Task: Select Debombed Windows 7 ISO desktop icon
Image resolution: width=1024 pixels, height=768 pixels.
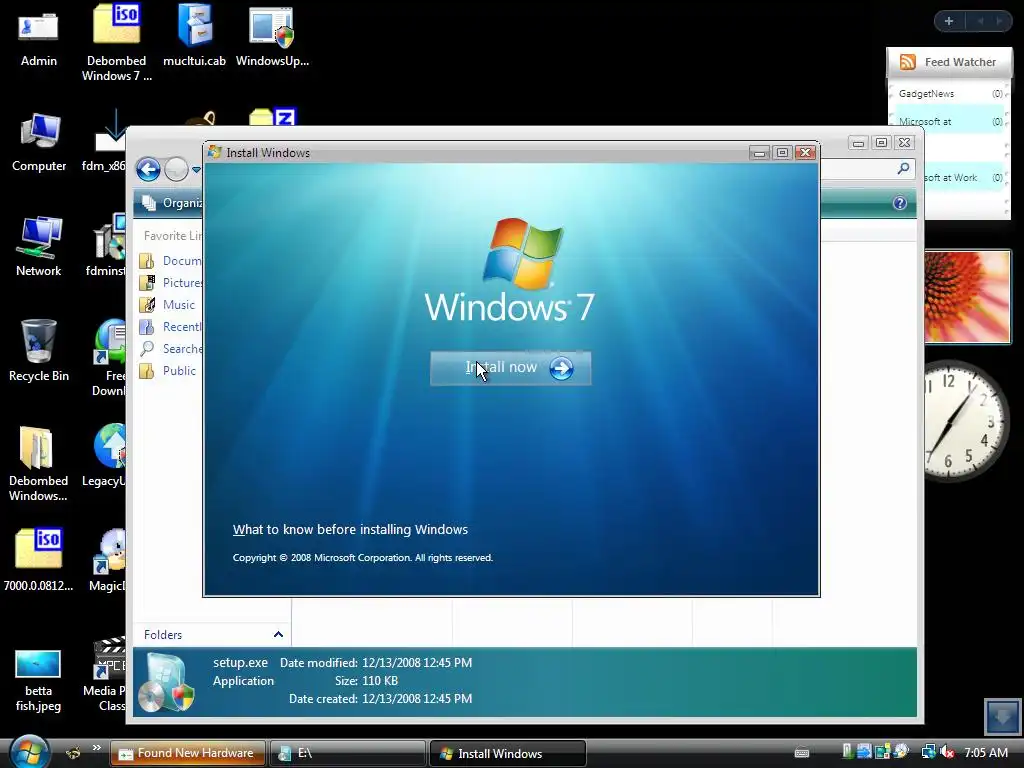Action: point(117,42)
